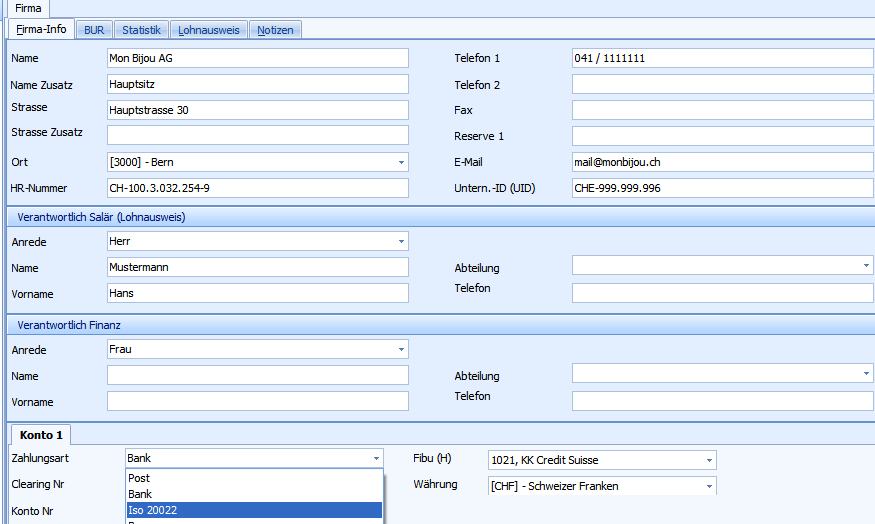
Task: Click the Konto 1 tab
Action: click(x=41, y=435)
